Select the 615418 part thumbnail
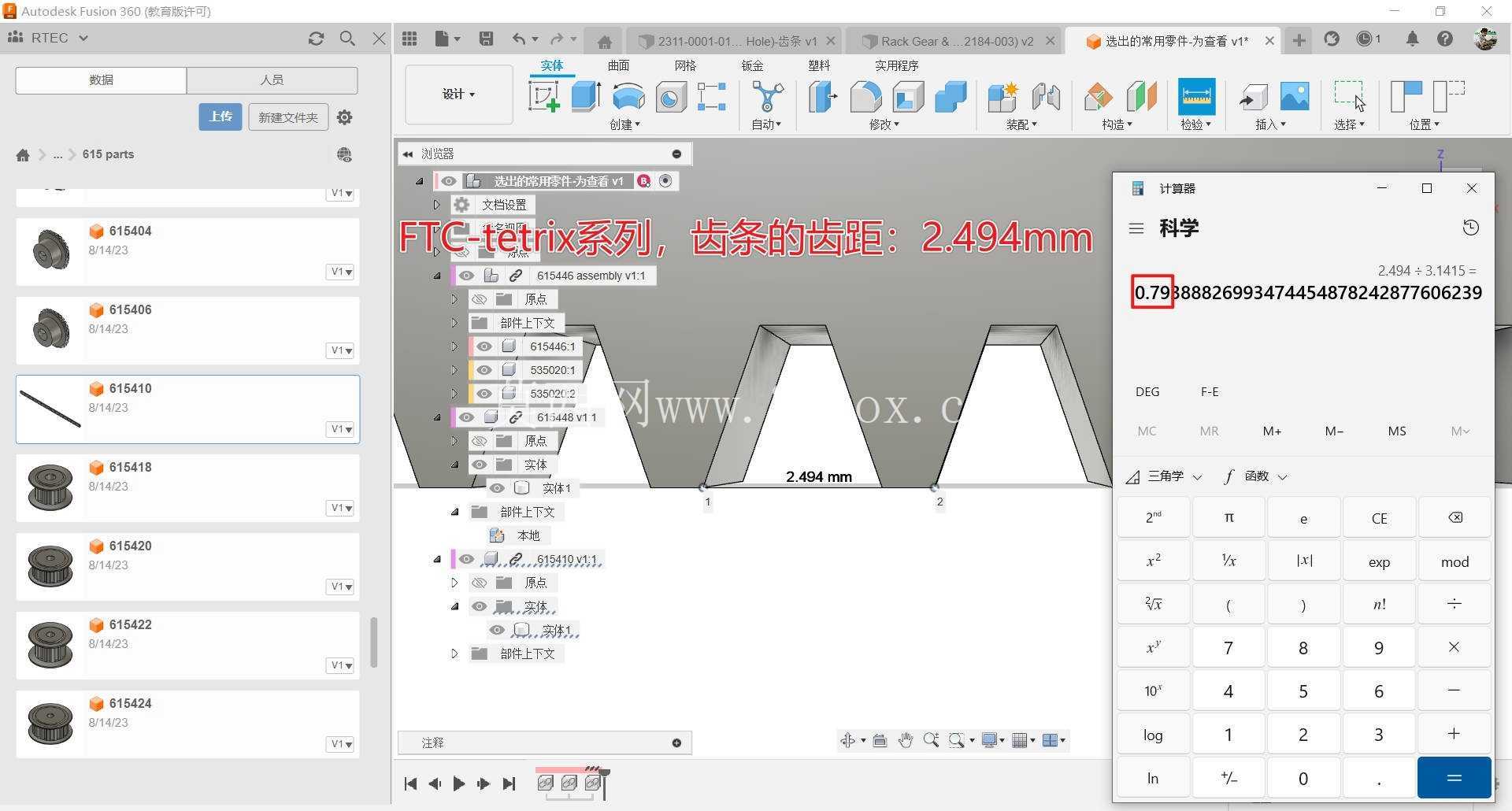Image resolution: width=1512 pixels, height=811 pixels. [50, 487]
